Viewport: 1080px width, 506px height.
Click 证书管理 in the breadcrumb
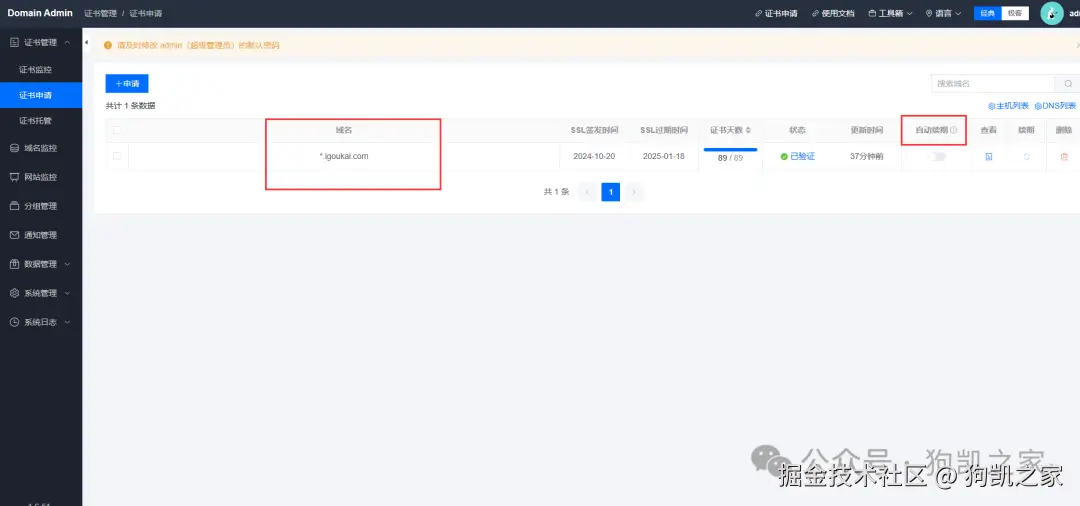pos(101,13)
